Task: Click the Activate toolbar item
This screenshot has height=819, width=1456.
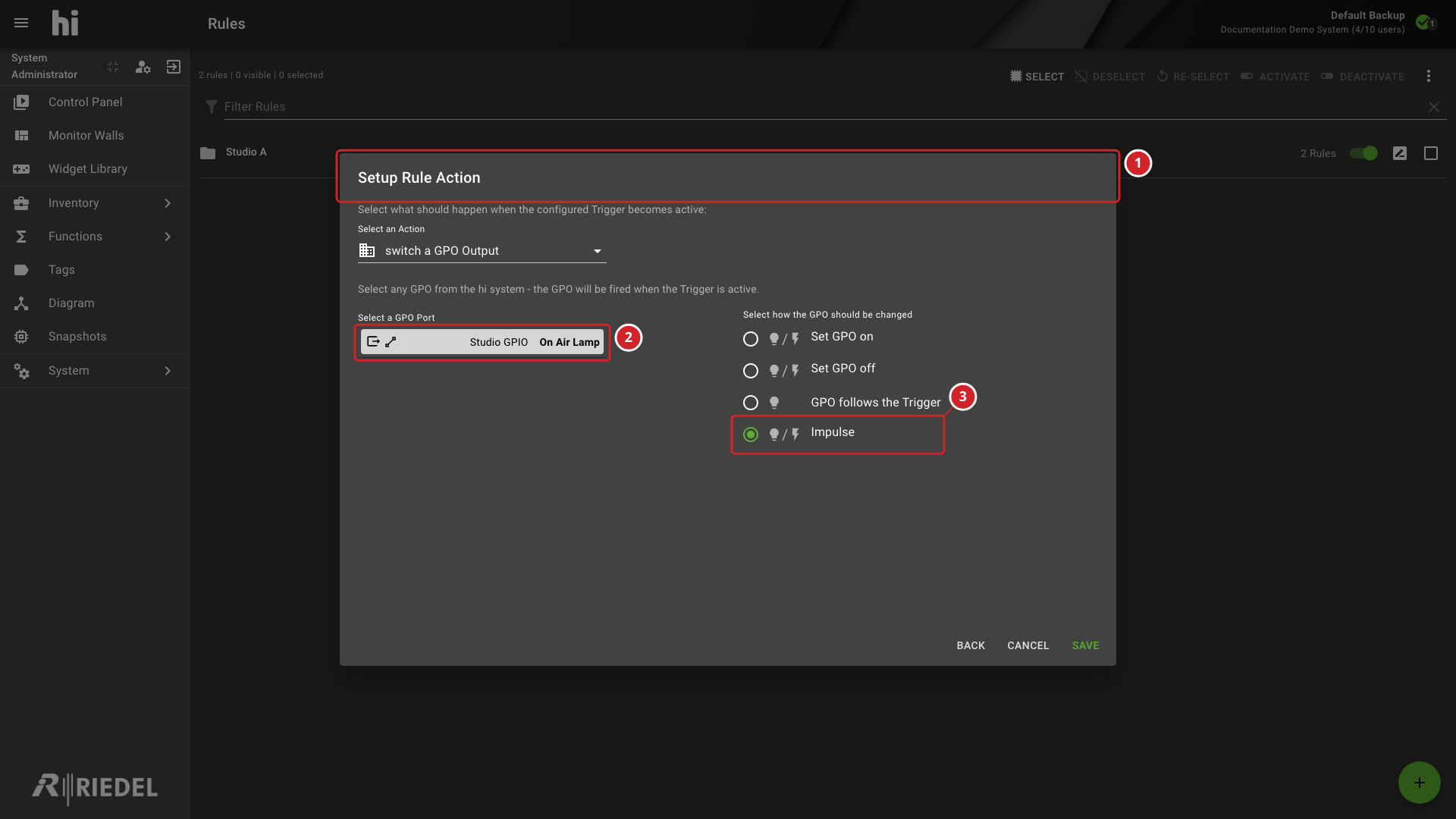Action: (x=1276, y=77)
